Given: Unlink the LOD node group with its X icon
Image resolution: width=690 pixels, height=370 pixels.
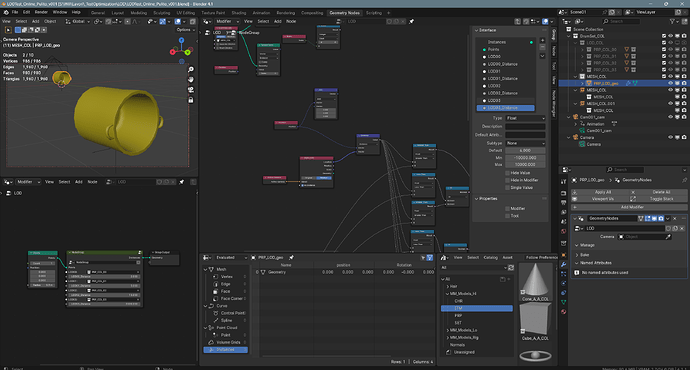Looking at the screenshot, I should coord(682,228).
